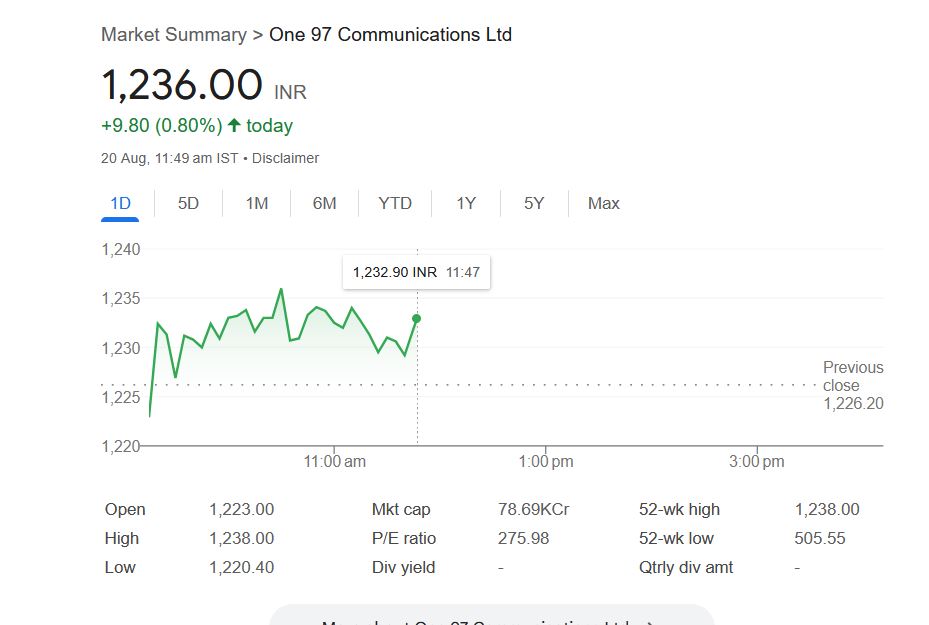Click the green data point at 11:47
Viewport: 929px width, 625px height.
(416, 318)
